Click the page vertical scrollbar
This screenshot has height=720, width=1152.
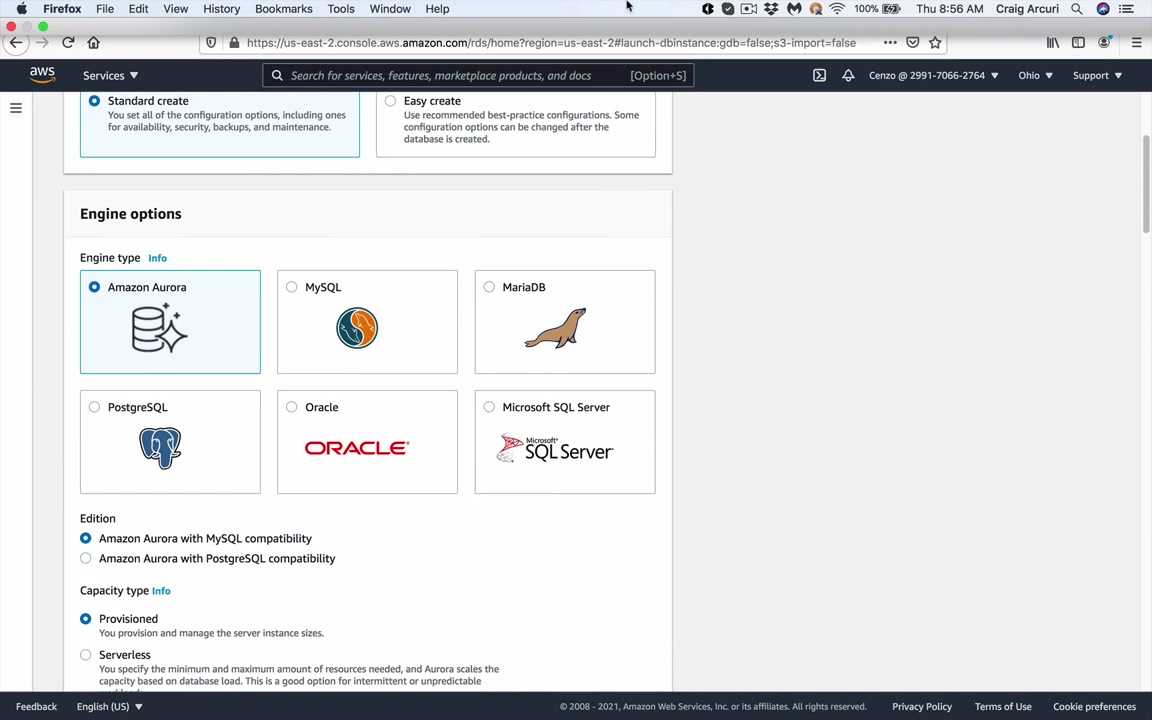coord(1146,184)
